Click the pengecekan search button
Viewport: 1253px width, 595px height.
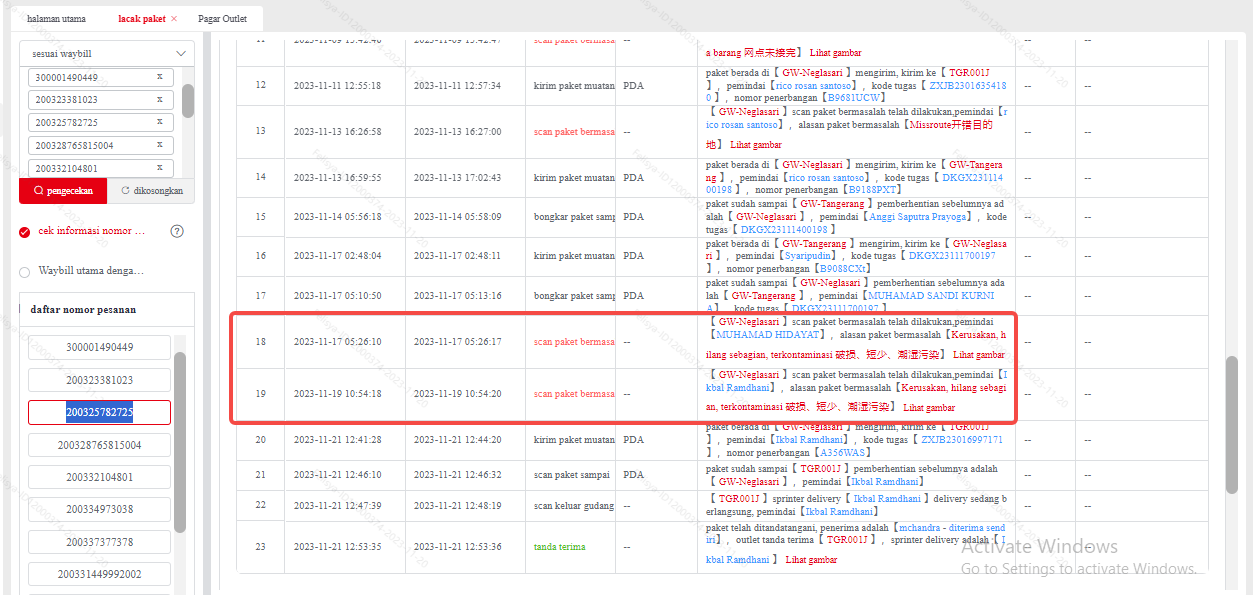point(63,190)
